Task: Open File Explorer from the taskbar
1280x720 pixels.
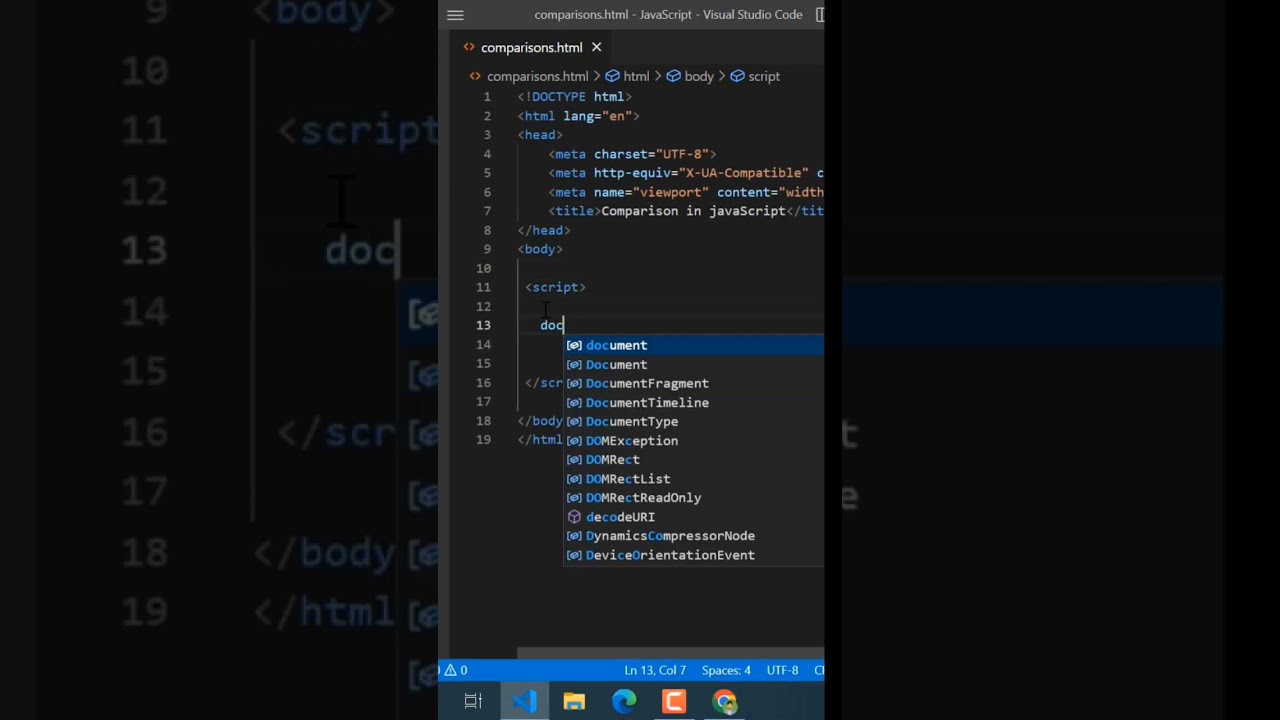Action: (x=574, y=702)
